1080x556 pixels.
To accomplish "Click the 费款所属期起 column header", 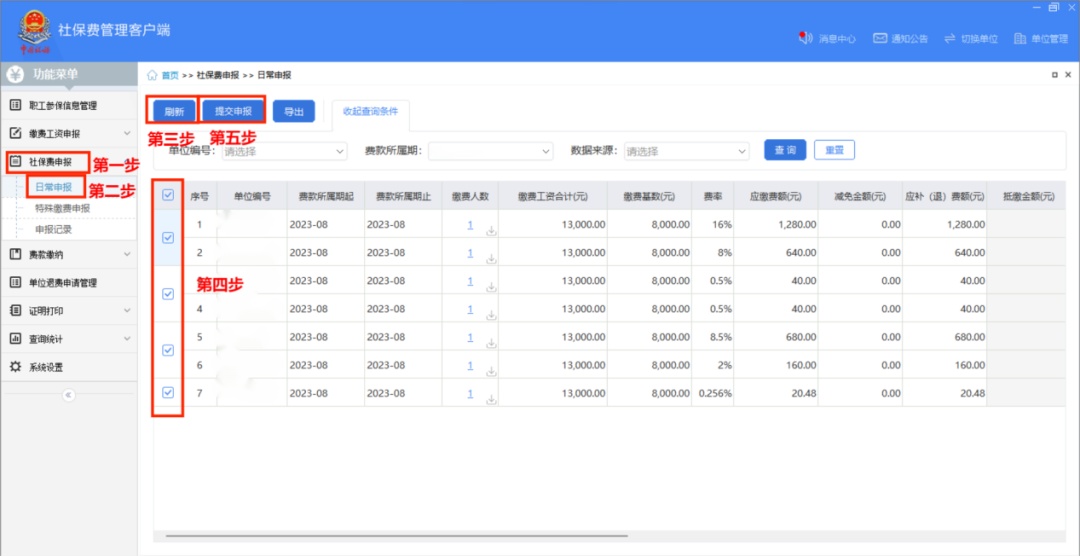I will [326, 196].
